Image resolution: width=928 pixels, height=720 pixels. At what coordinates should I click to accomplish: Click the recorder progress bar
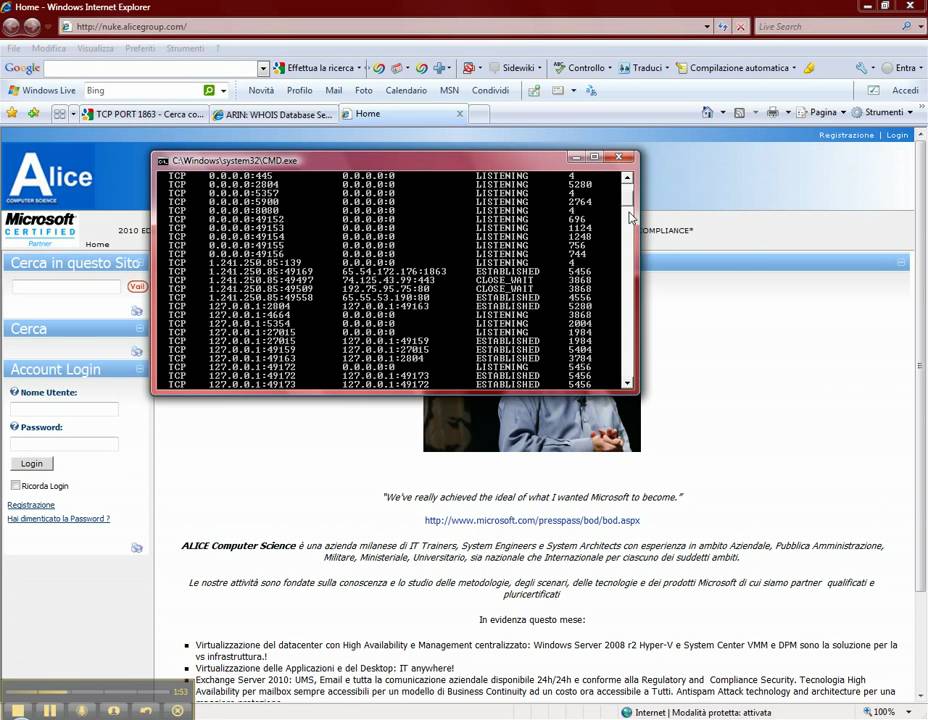click(x=88, y=691)
